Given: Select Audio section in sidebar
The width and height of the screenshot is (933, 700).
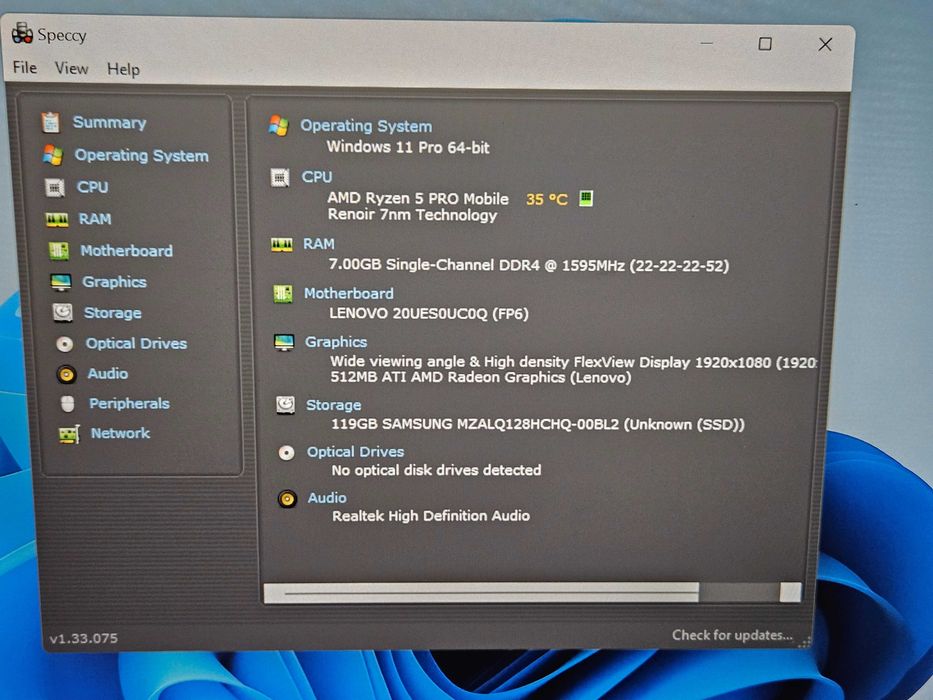Looking at the screenshot, I should [108, 374].
